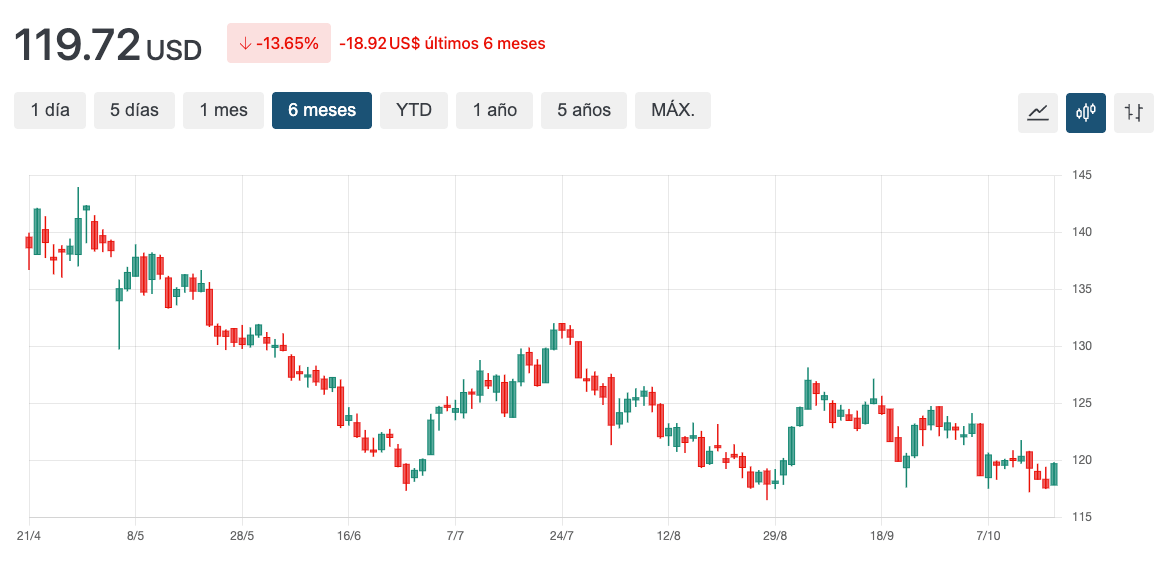
Task: Switch to line chart view icon
Action: pos(1037,112)
